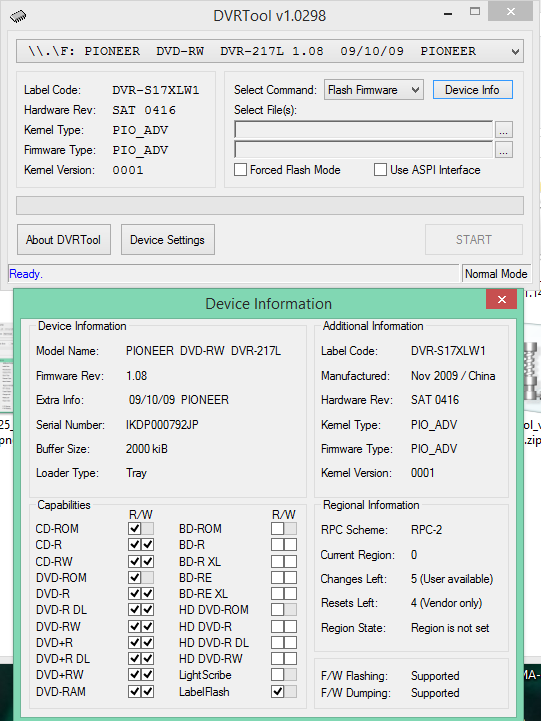Click the flashing progress bar
The image size is (541, 721).
[x=270, y=206]
